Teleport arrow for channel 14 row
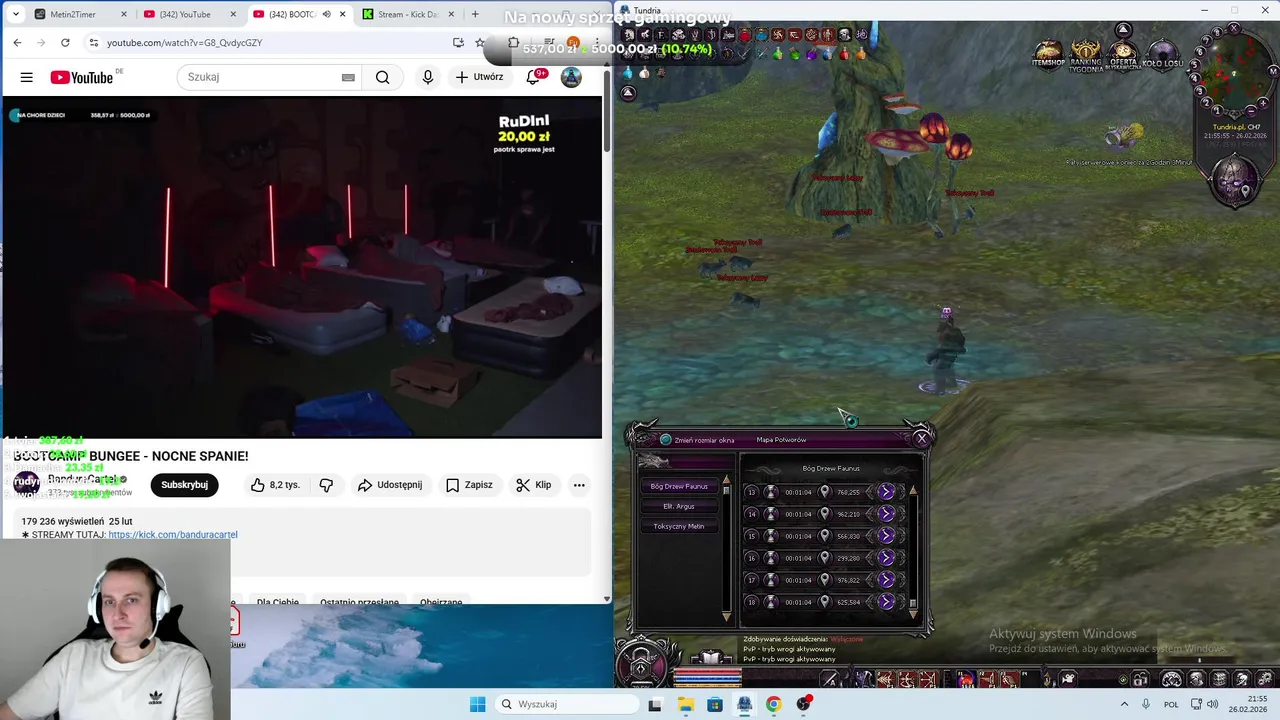Image resolution: width=1280 pixels, height=720 pixels. (886, 514)
